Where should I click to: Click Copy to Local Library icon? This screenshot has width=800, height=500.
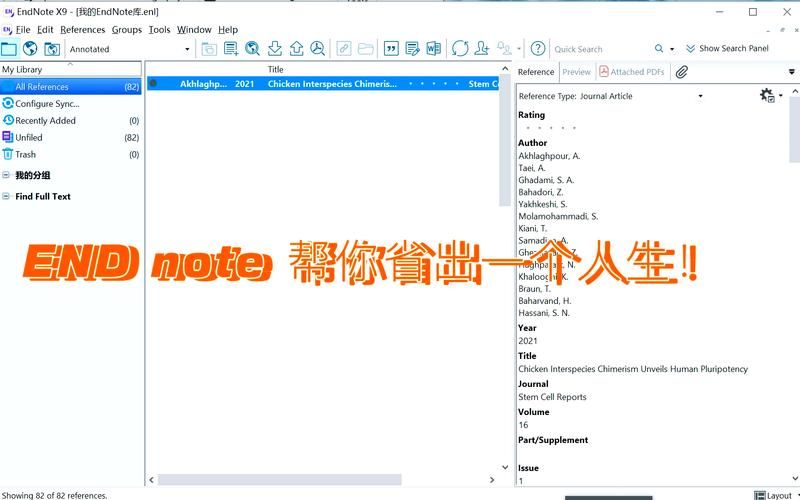[209, 49]
